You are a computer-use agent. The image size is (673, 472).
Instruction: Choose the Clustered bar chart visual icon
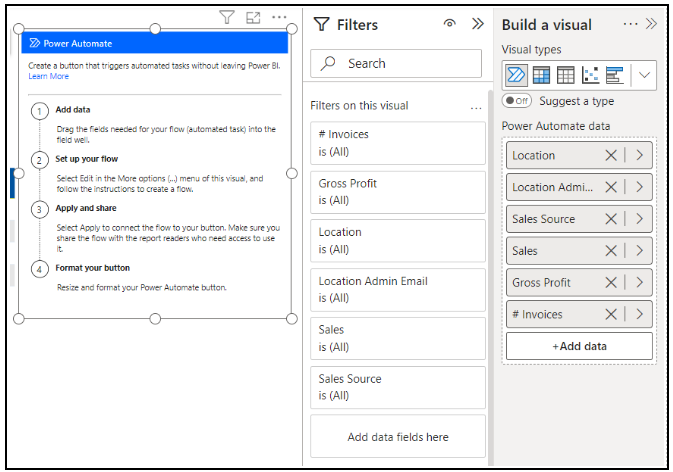[x=614, y=75]
